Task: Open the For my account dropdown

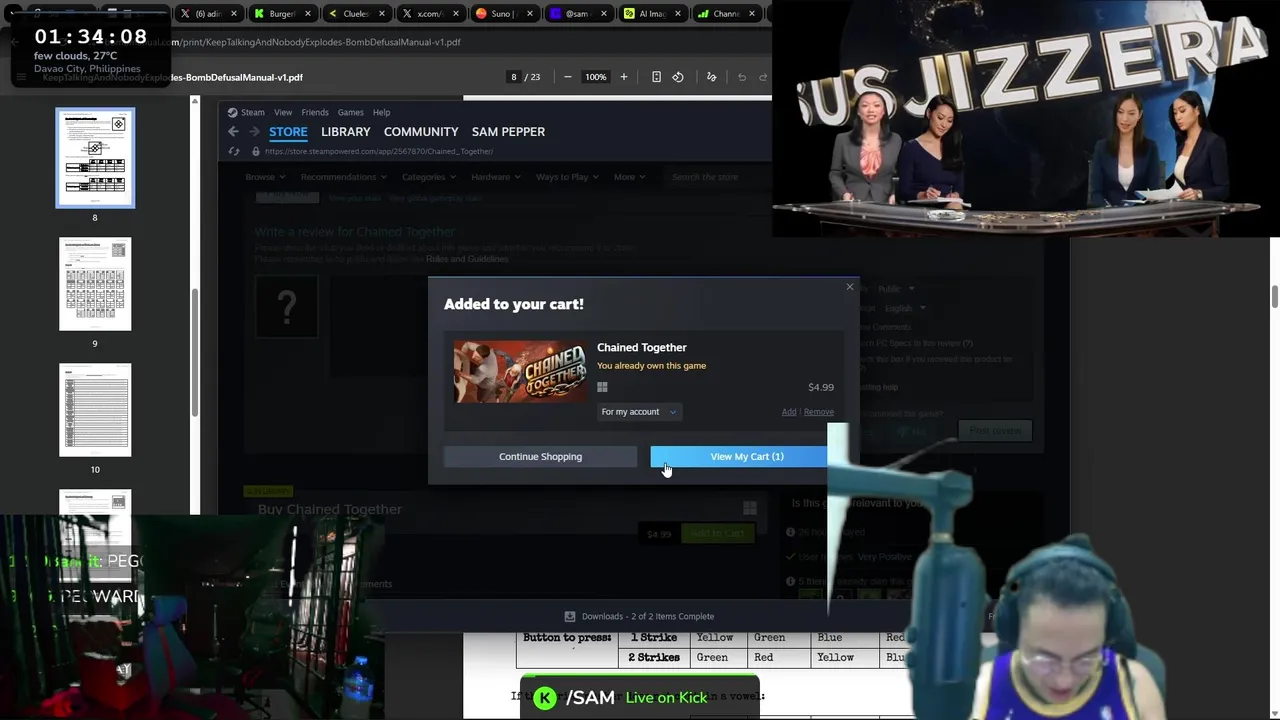Action: pos(639,412)
